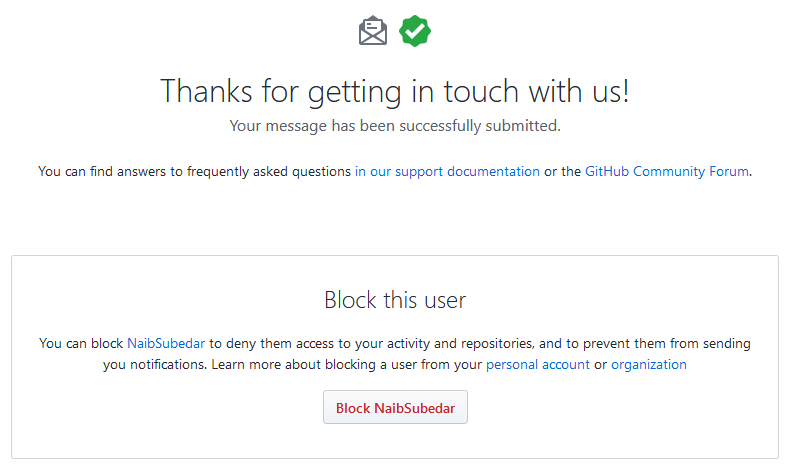791x466 pixels.
Task: Open the 'in our support documentation' link
Action: point(447,171)
